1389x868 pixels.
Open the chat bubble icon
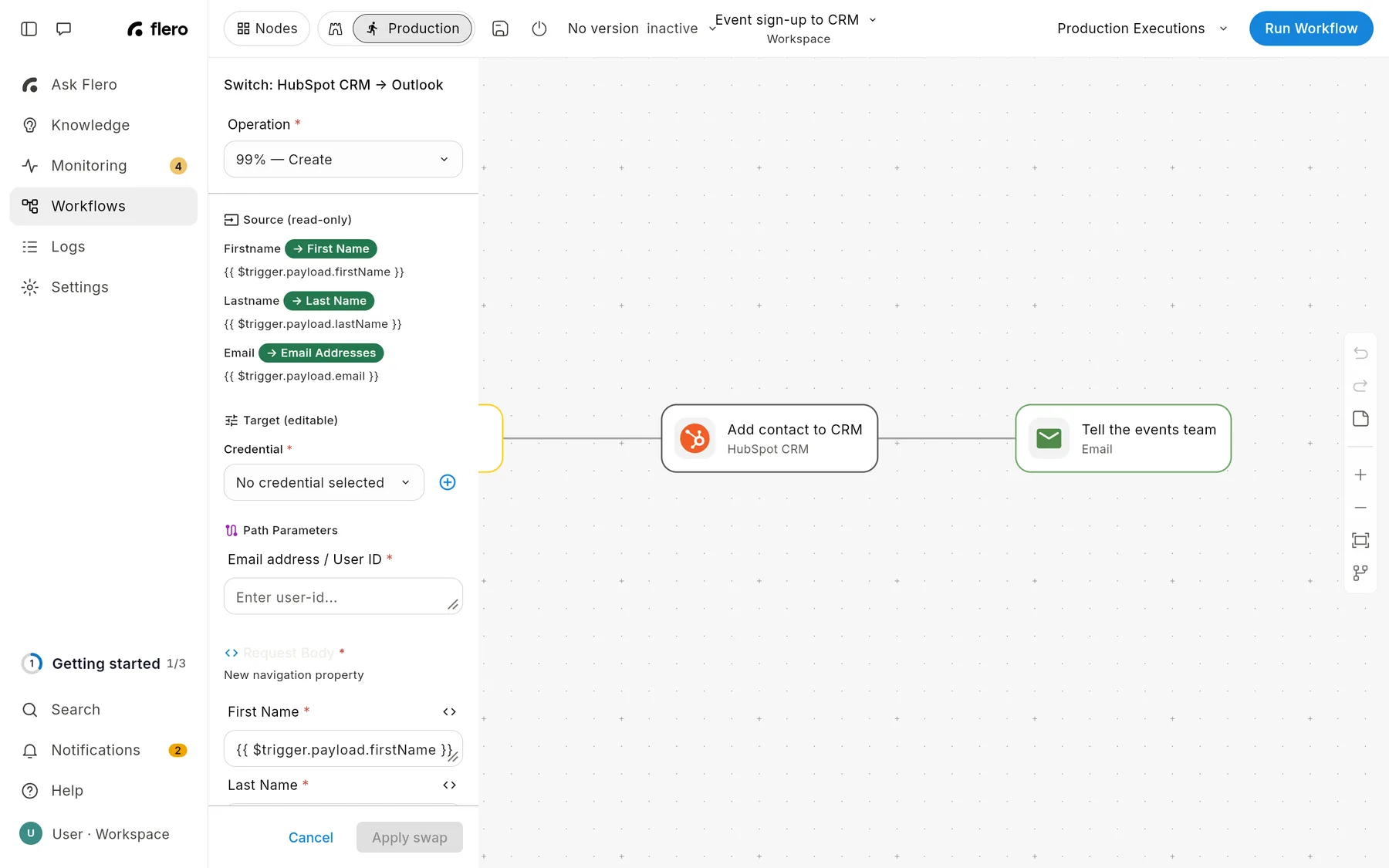click(x=64, y=29)
